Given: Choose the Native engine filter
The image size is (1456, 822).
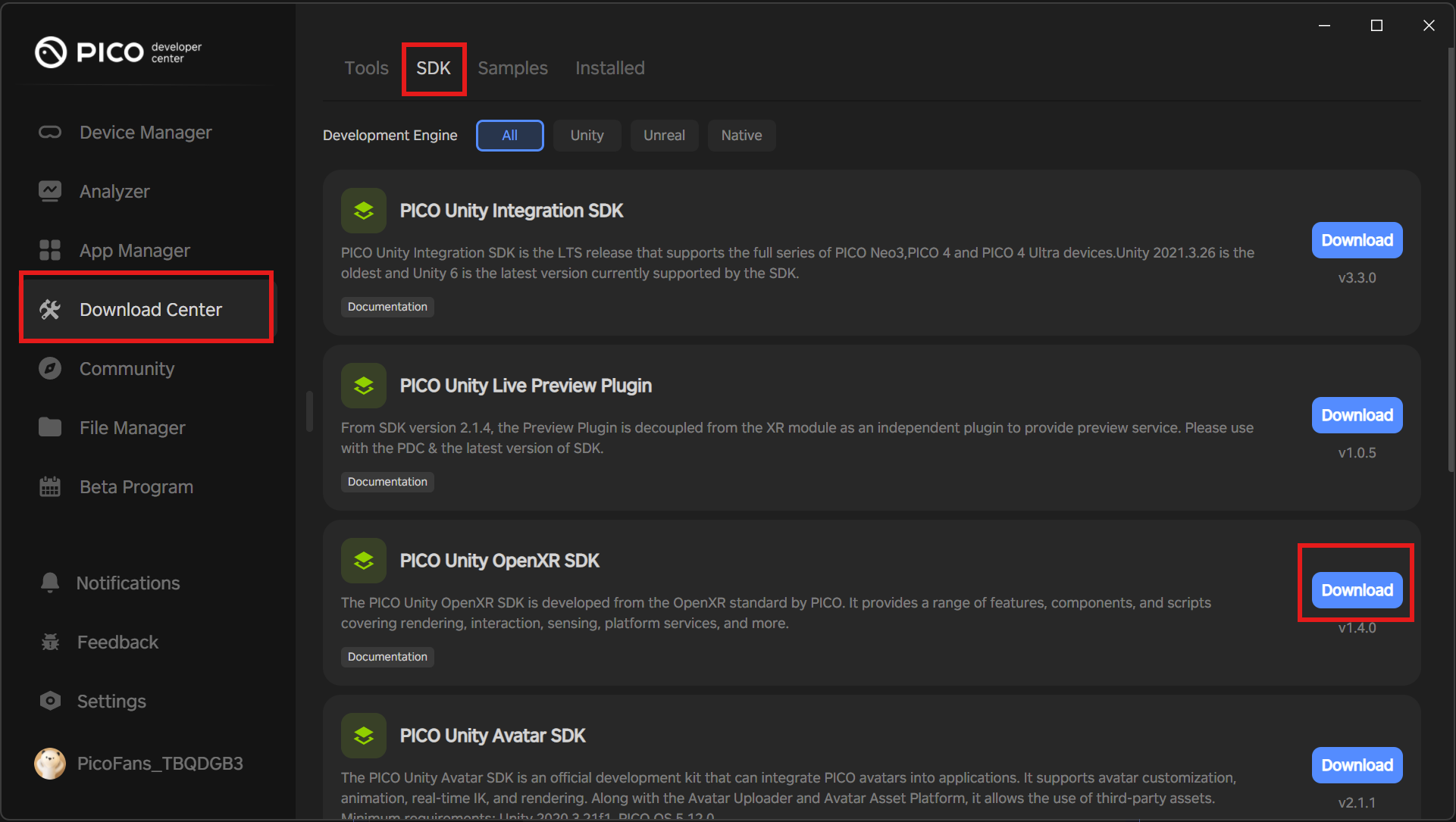Looking at the screenshot, I should pos(741,136).
